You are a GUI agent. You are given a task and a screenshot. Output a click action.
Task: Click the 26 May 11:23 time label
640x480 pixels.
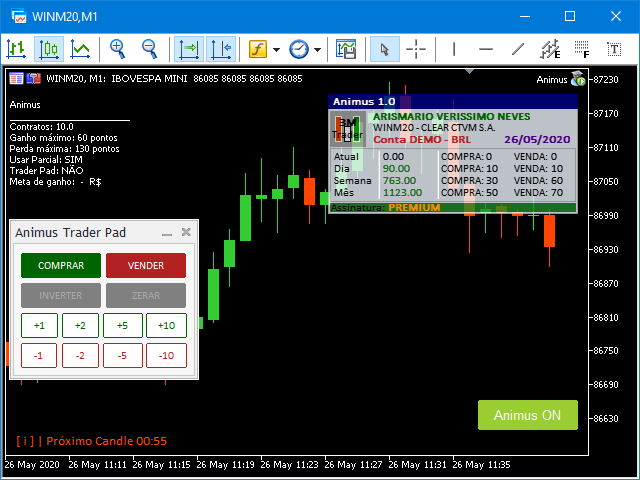pos(289,464)
